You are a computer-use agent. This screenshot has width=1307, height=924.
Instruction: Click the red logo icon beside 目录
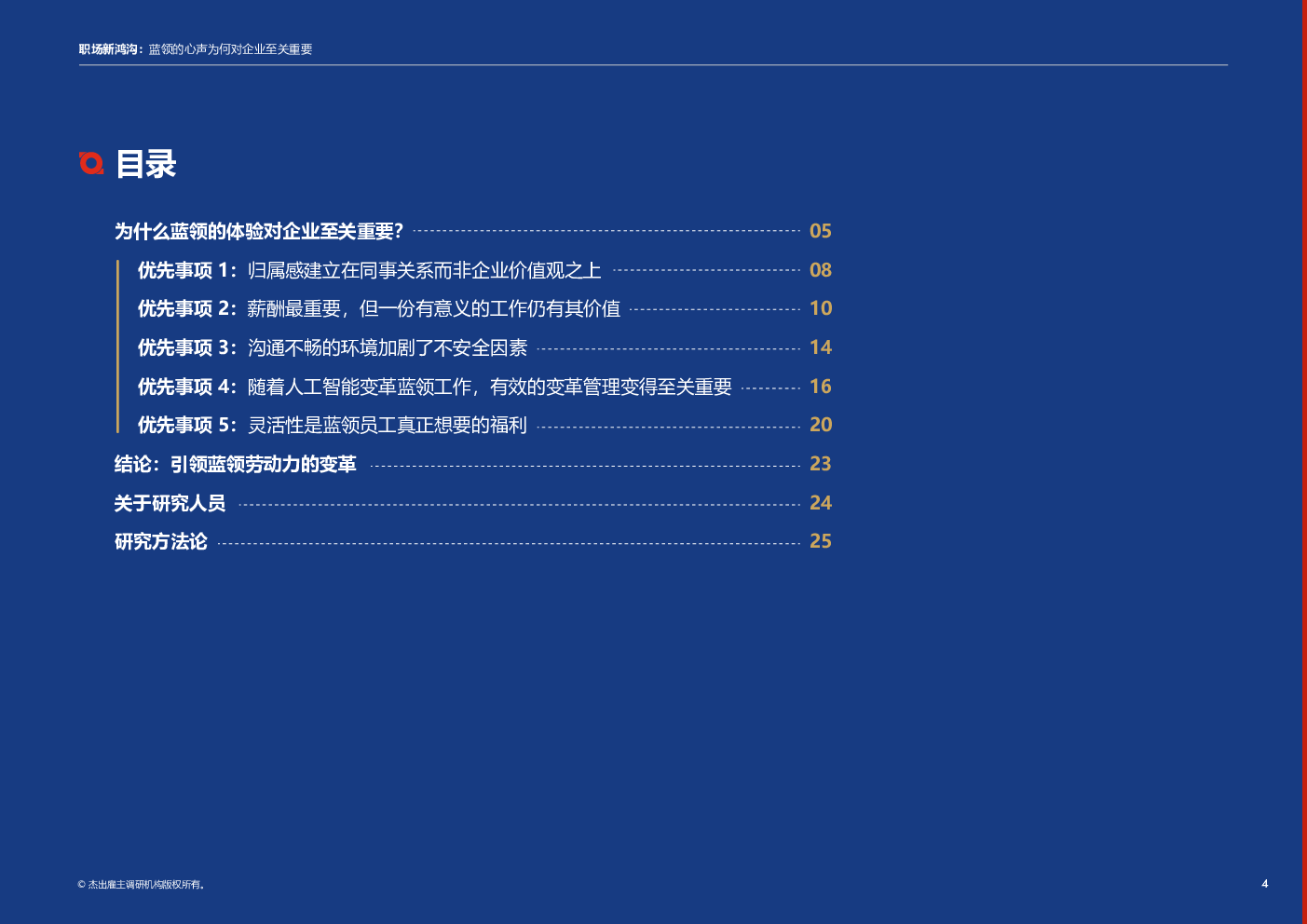coord(91,163)
